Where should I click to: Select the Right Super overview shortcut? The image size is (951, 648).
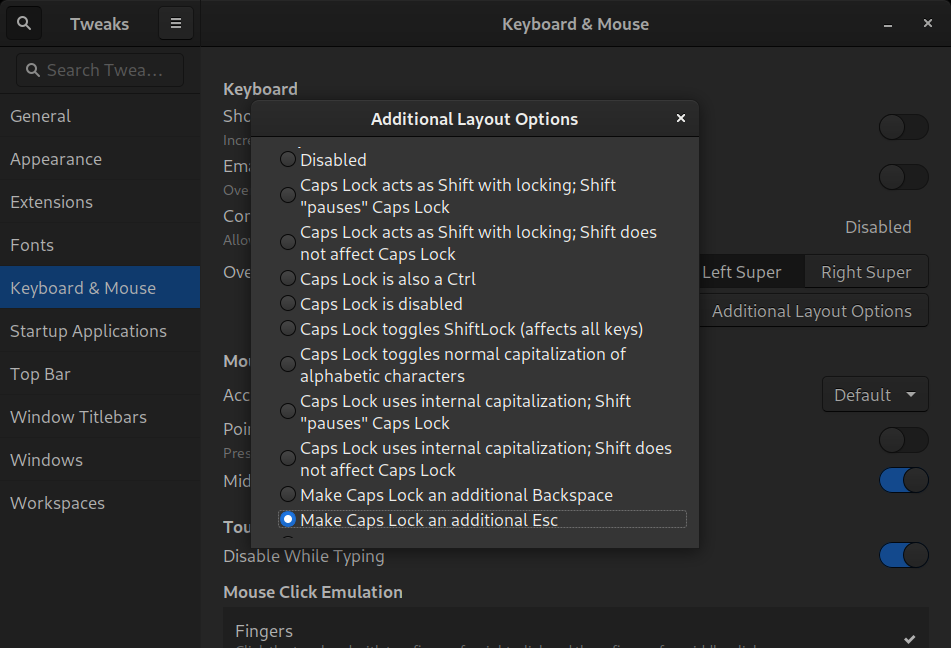click(x=865, y=272)
